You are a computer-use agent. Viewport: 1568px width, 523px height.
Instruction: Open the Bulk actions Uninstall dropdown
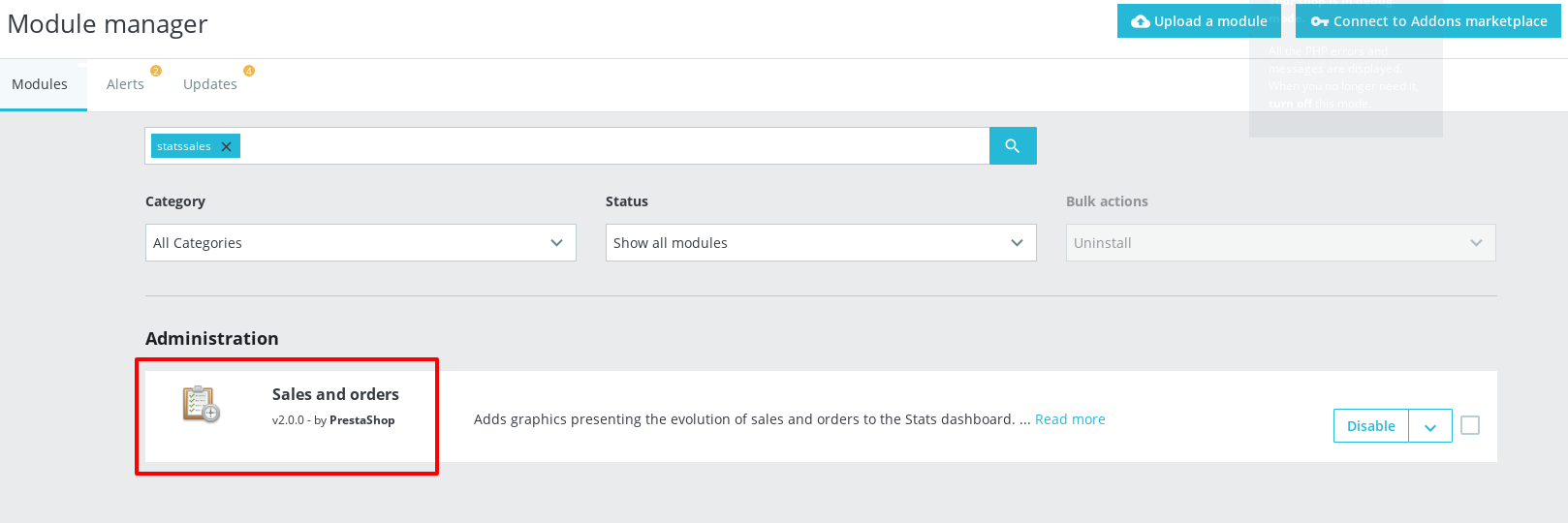(1280, 243)
